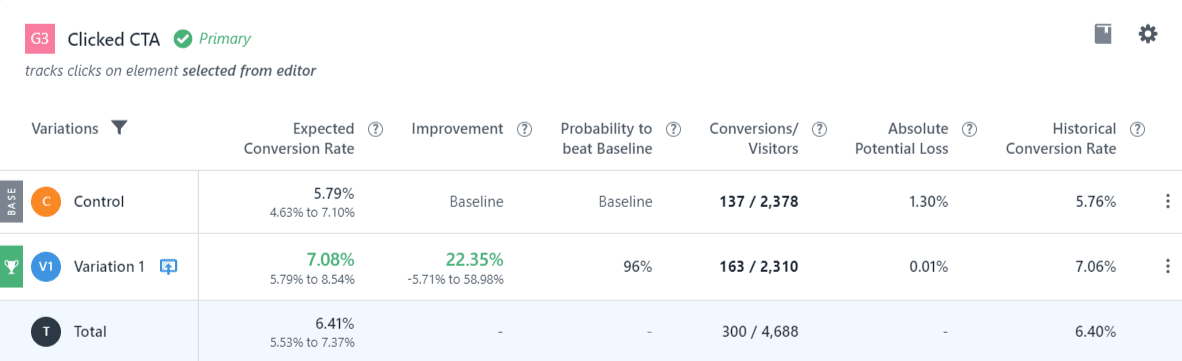
Task: Click the 6.41% total conversion rate
Action: (335, 324)
